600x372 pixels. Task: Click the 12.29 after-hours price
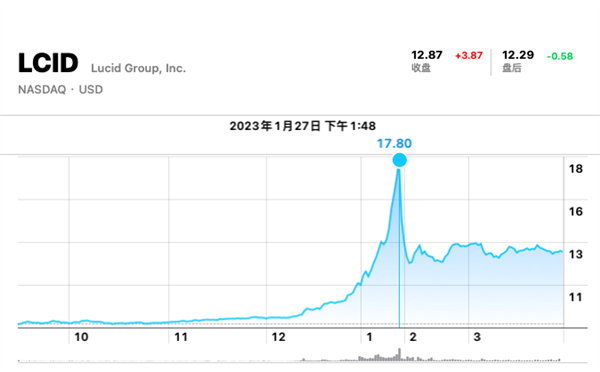tap(518, 55)
